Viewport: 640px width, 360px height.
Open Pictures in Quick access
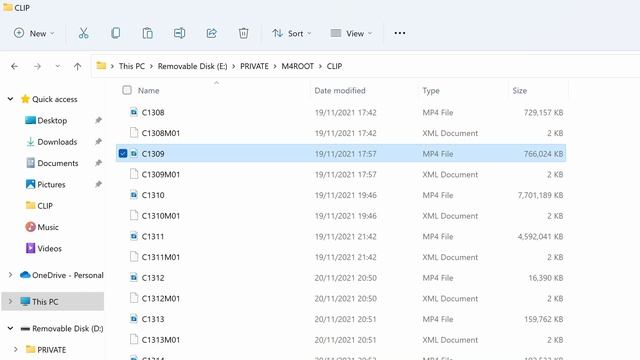point(51,184)
